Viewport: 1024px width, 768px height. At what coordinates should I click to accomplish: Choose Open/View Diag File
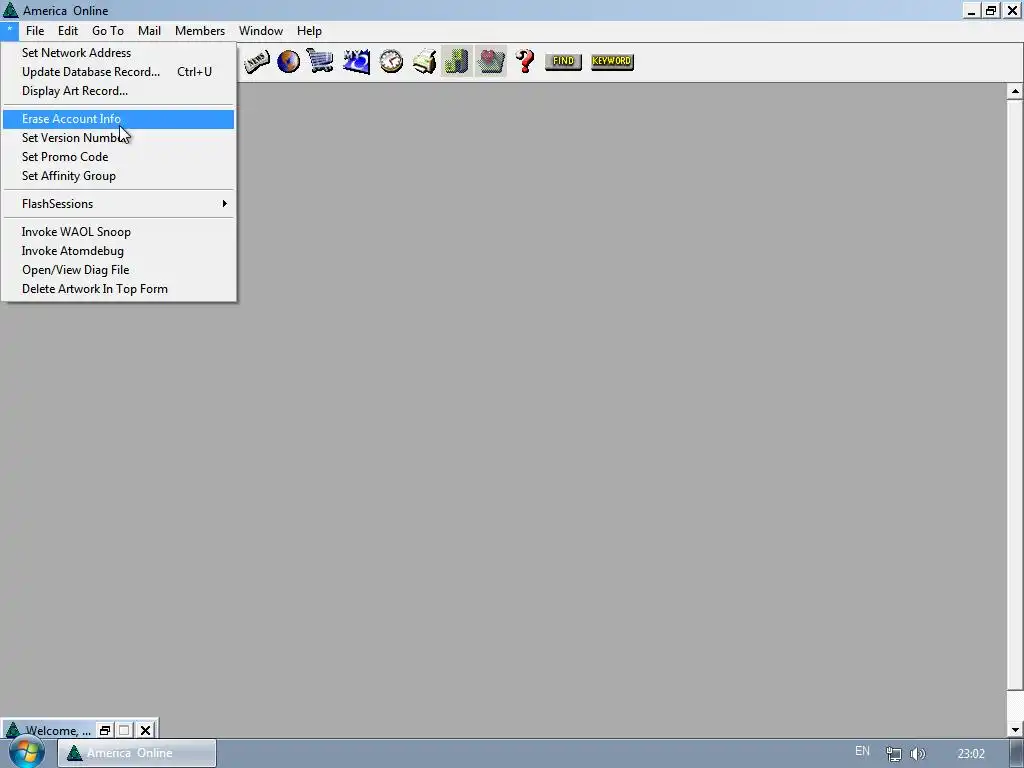coord(118,270)
